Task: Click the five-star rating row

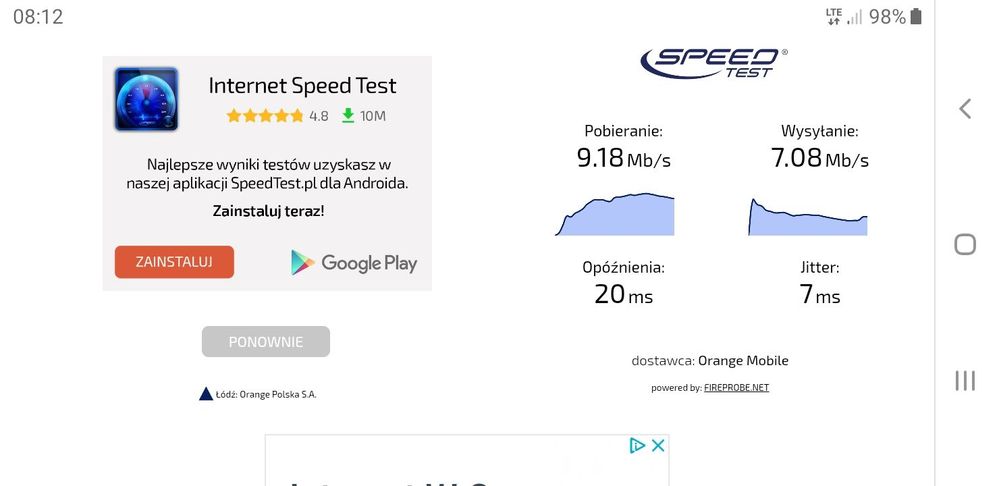Action: tap(265, 116)
